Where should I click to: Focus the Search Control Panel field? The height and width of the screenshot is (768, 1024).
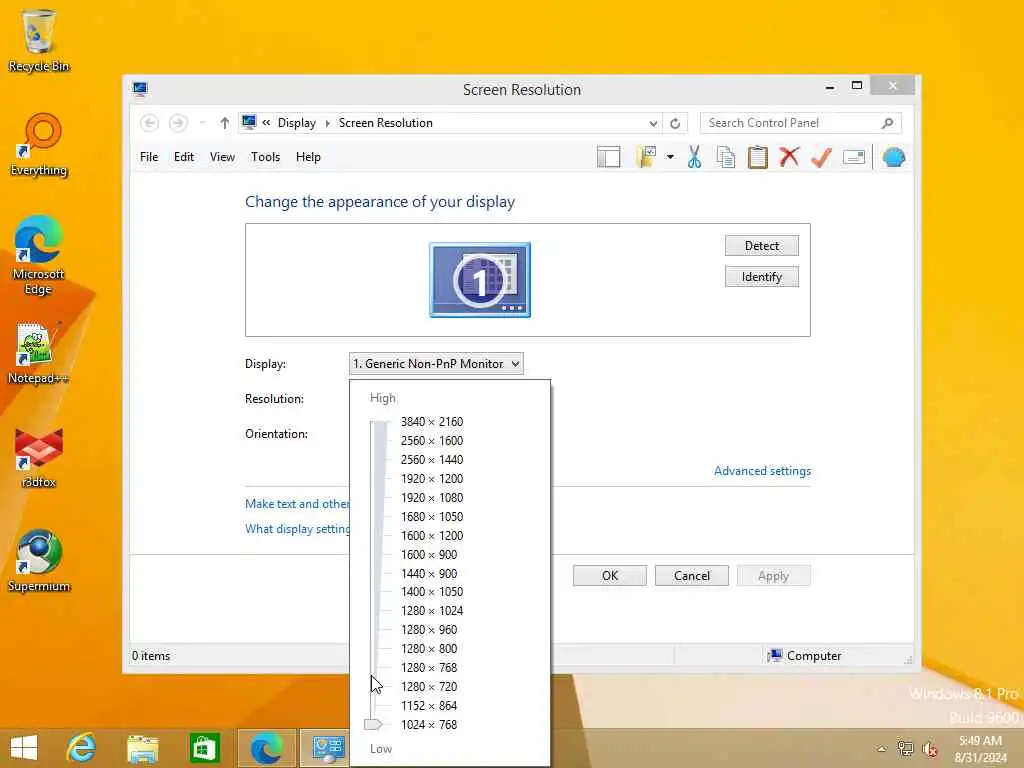(801, 123)
